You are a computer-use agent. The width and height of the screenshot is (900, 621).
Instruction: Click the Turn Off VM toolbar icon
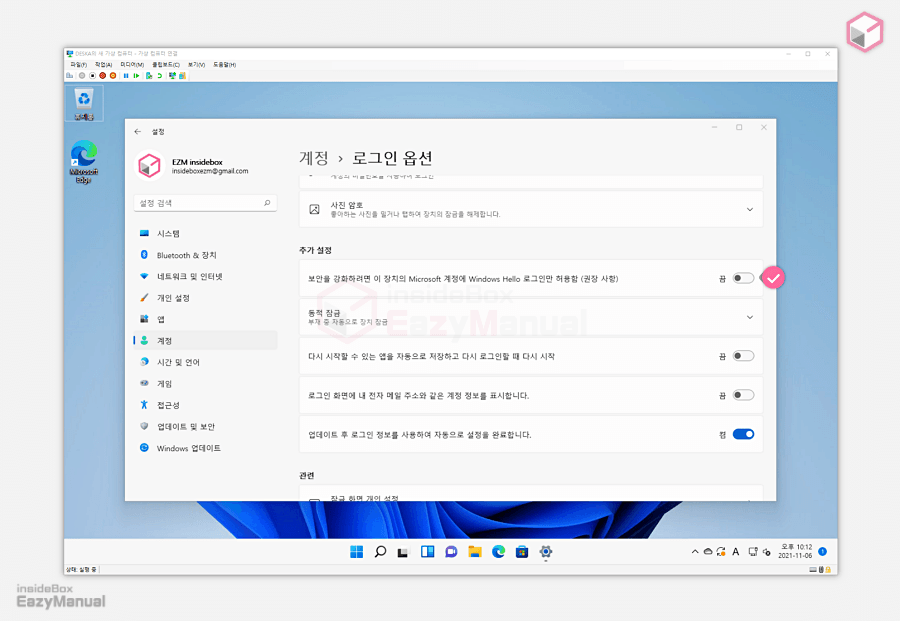point(92,75)
